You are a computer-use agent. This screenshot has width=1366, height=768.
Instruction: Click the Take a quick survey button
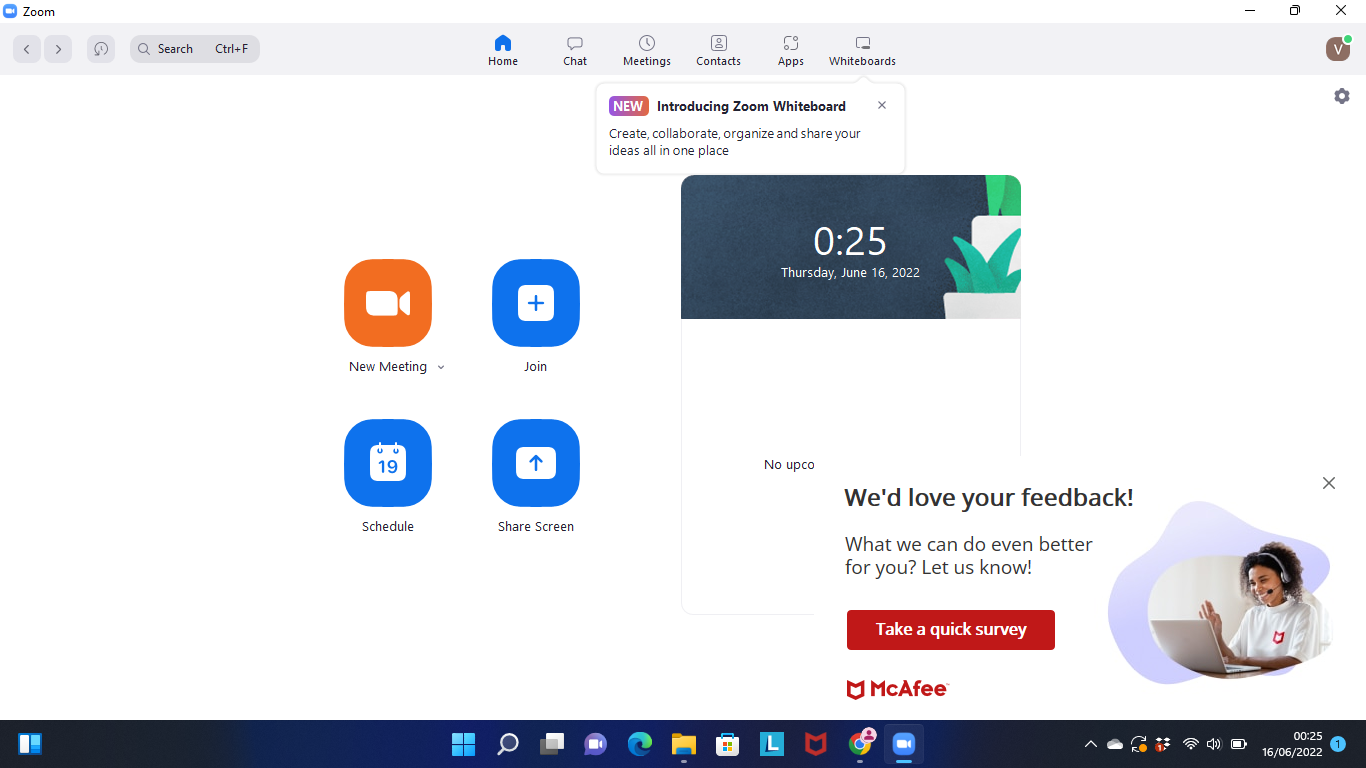[x=951, y=630]
